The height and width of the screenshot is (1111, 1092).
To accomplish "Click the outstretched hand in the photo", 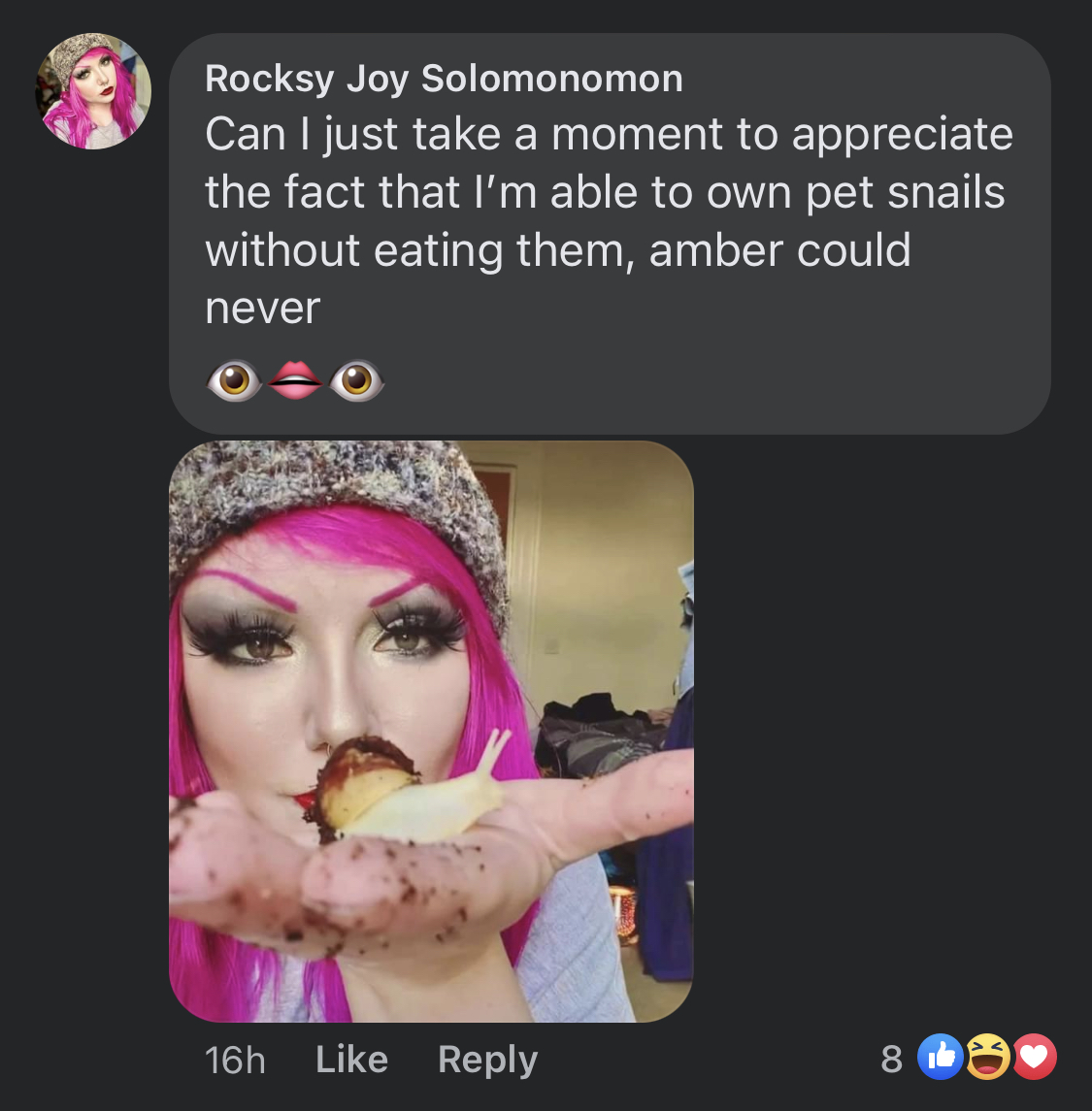I will tap(425, 858).
